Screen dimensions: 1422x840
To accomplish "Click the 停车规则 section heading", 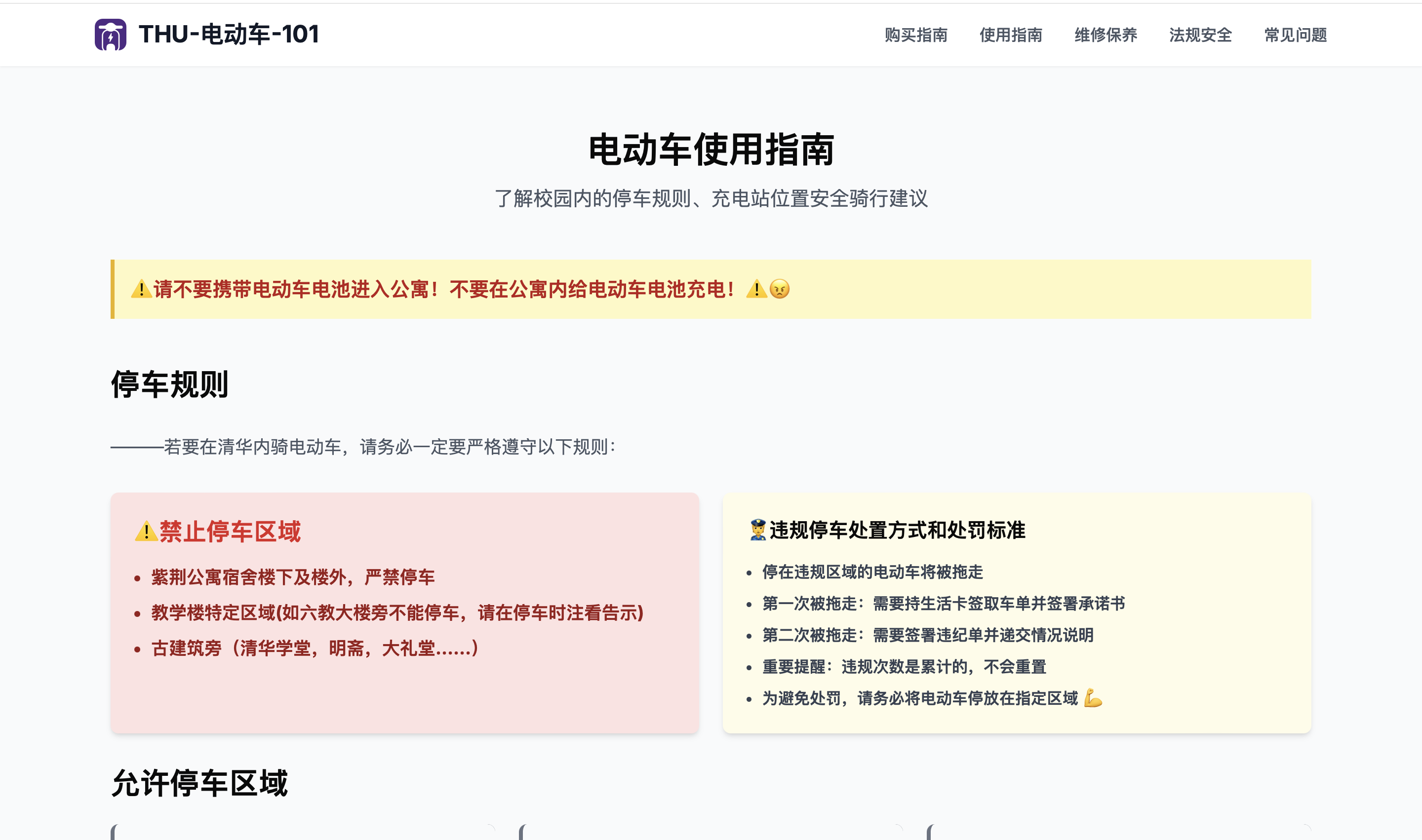I will (x=170, y=385).
